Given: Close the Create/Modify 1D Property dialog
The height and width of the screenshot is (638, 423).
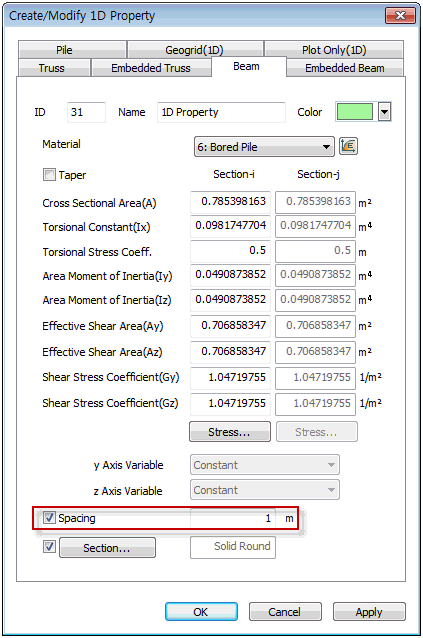Looking at the screenshot, I should pos(400,15).
